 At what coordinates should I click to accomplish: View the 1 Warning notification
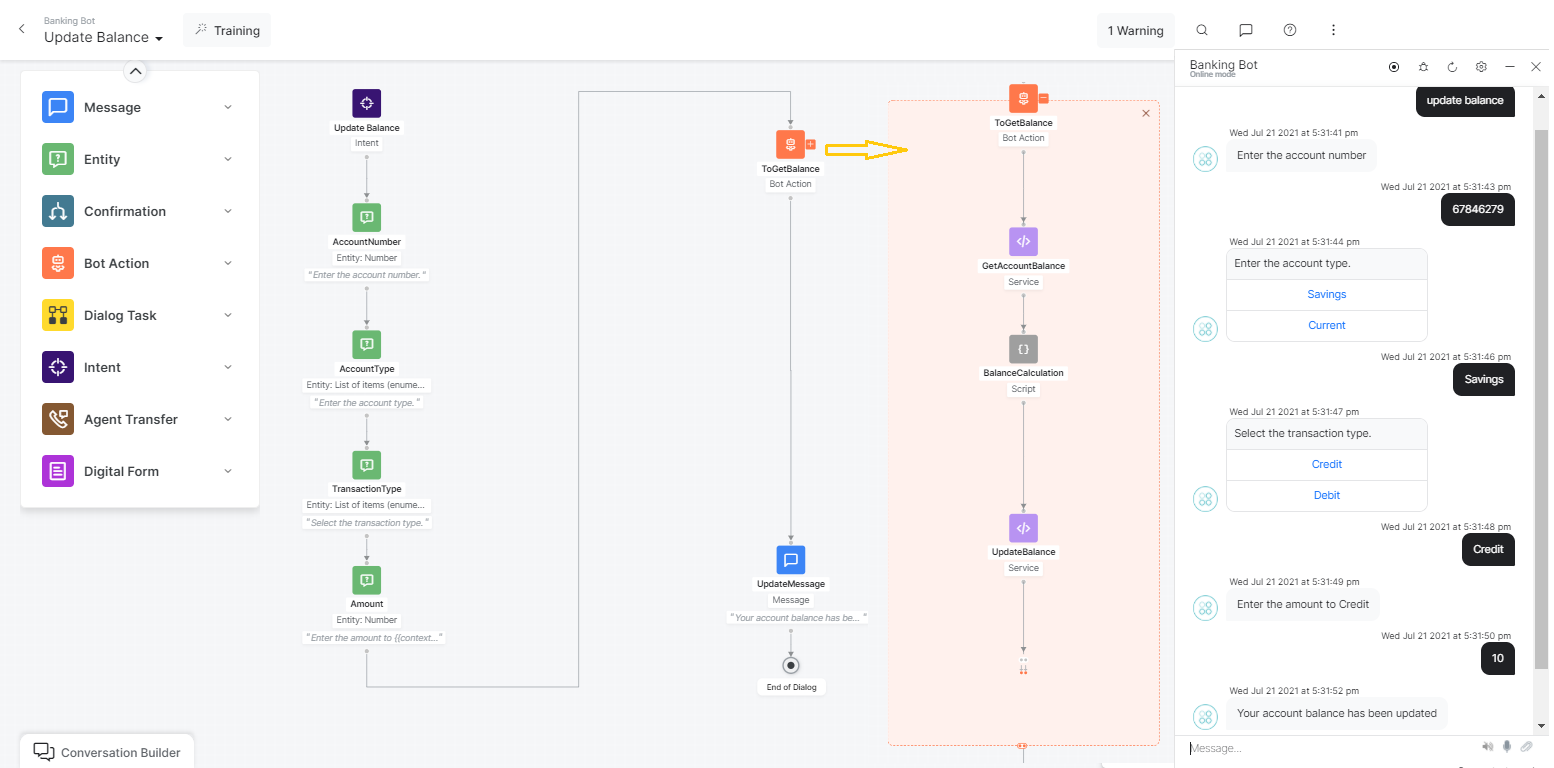[x=1135, y=30]
